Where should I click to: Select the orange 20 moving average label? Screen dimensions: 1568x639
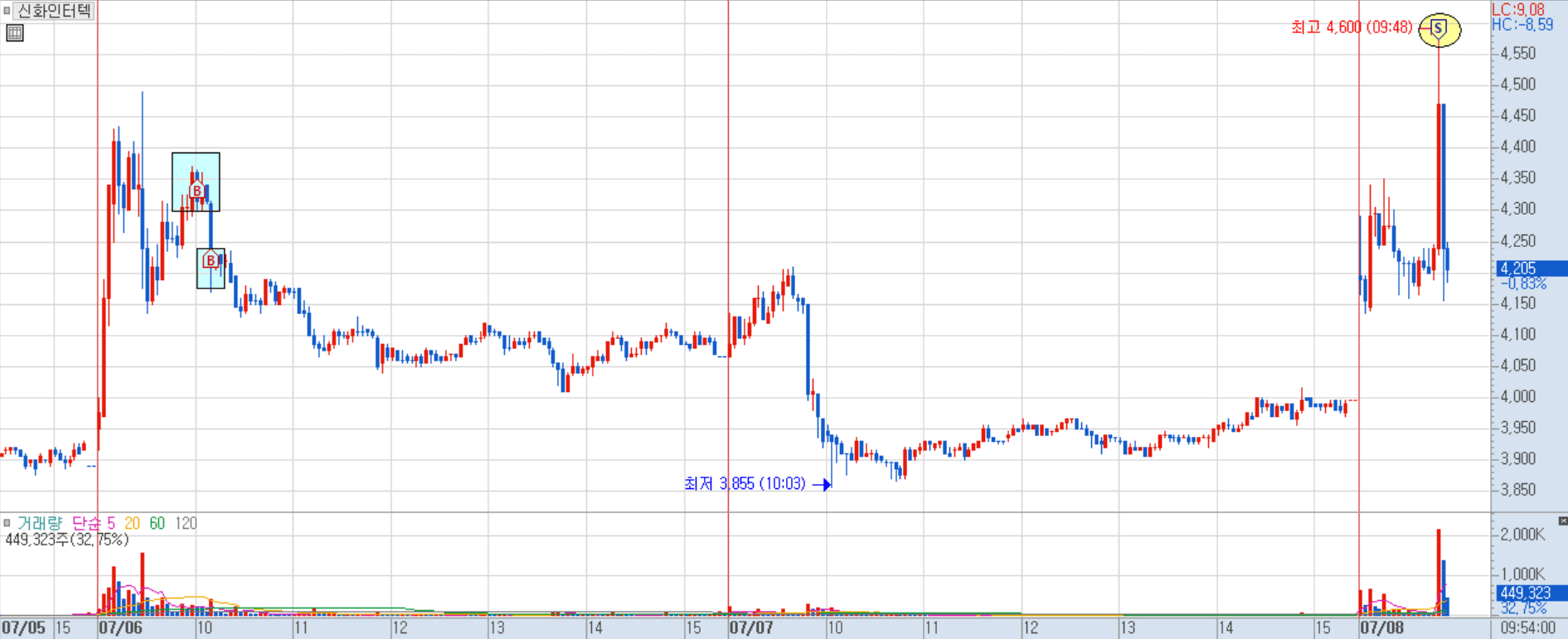coord(132,523)
